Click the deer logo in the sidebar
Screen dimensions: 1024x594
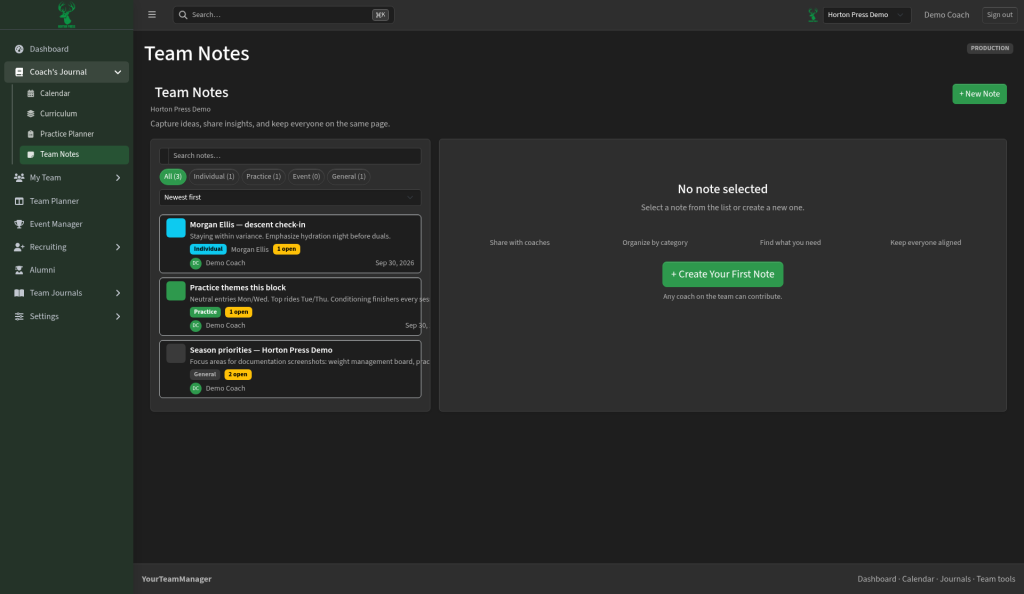coord(67,14)
